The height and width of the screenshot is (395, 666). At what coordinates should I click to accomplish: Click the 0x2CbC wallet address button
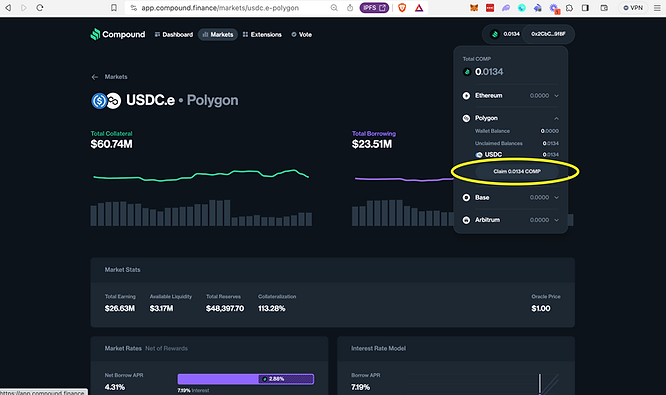[x=548, y=34]
